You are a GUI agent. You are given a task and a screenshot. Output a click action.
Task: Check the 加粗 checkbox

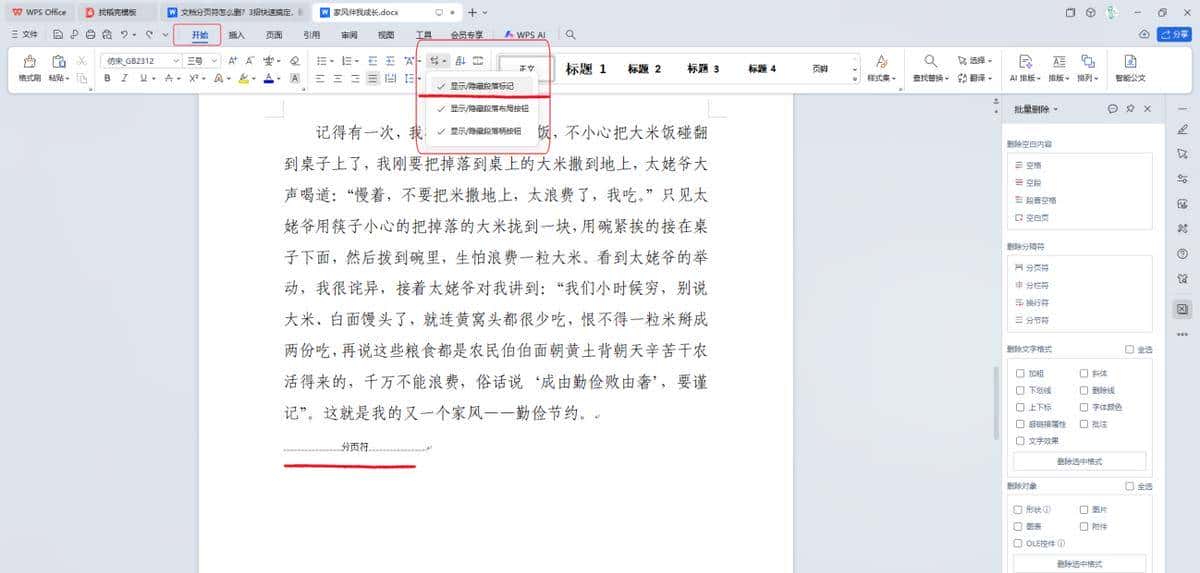(x=1020, y=373)
